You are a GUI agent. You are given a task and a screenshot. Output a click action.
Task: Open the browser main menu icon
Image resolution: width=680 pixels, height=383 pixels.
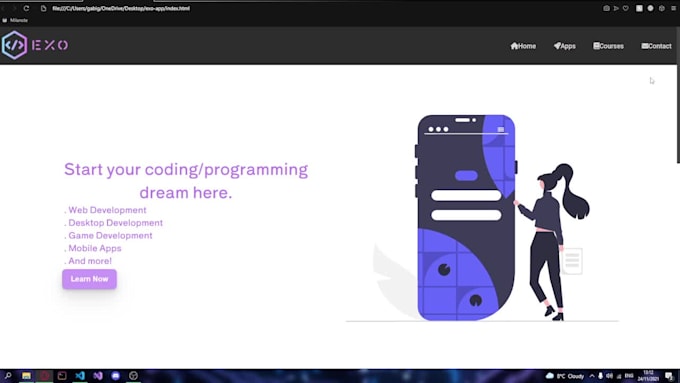pyautogui.click(x=673, y=8)
